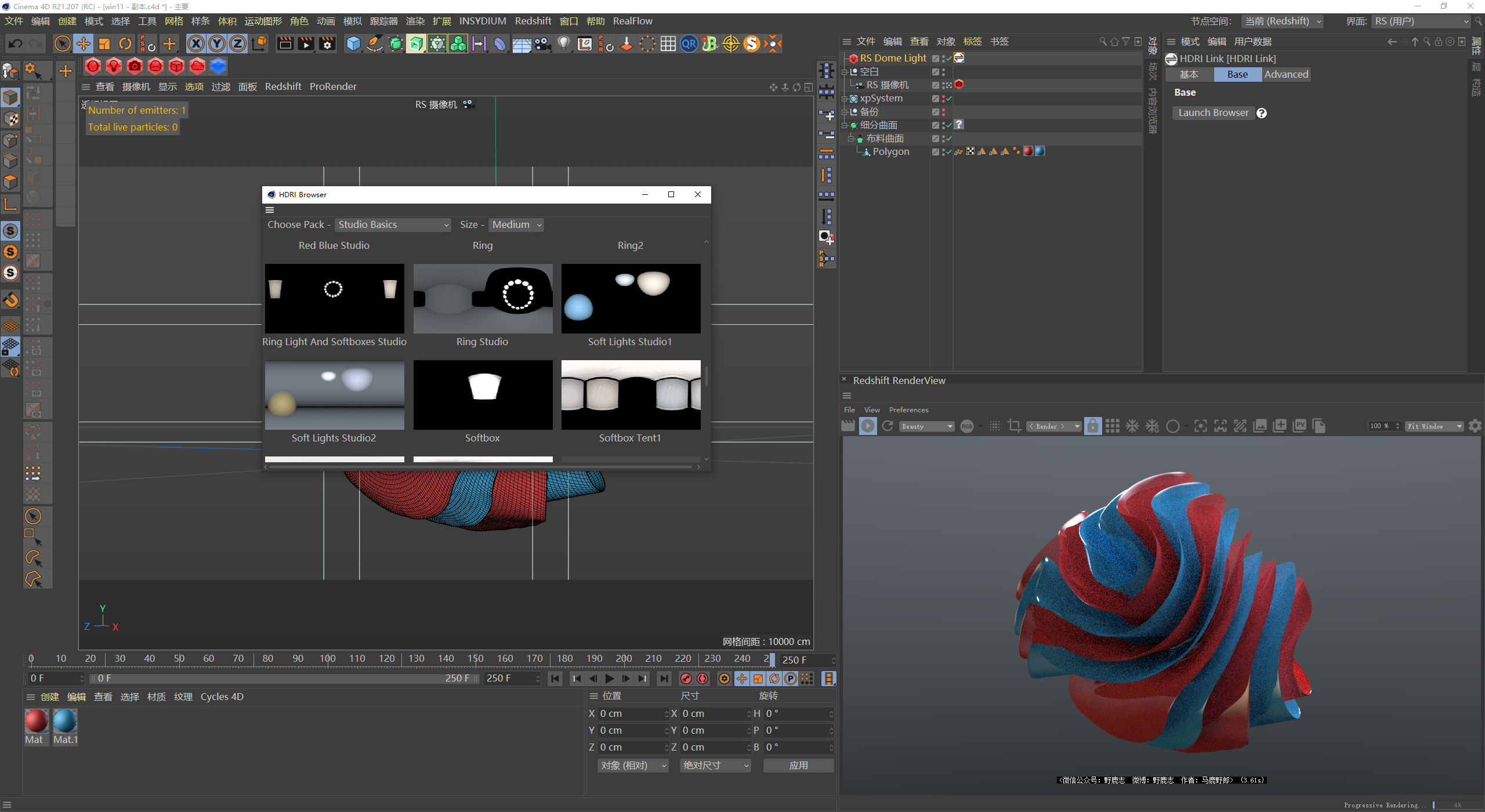Add a Light object via bulb icon

point(564,43)
